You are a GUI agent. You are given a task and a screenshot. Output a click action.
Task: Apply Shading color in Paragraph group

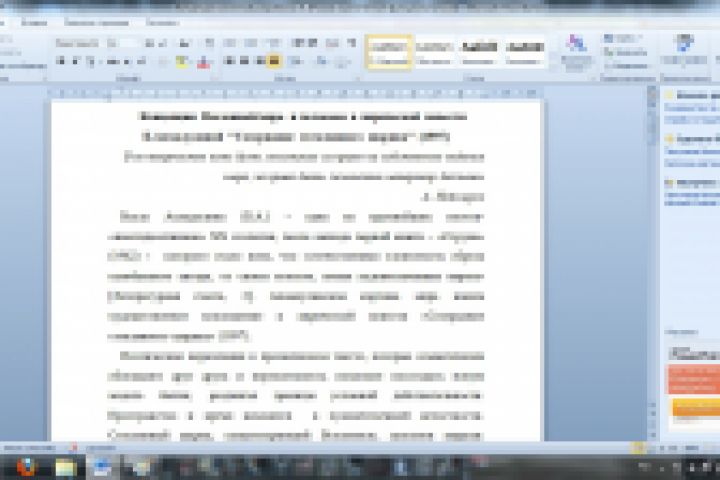tap(322, 61)
